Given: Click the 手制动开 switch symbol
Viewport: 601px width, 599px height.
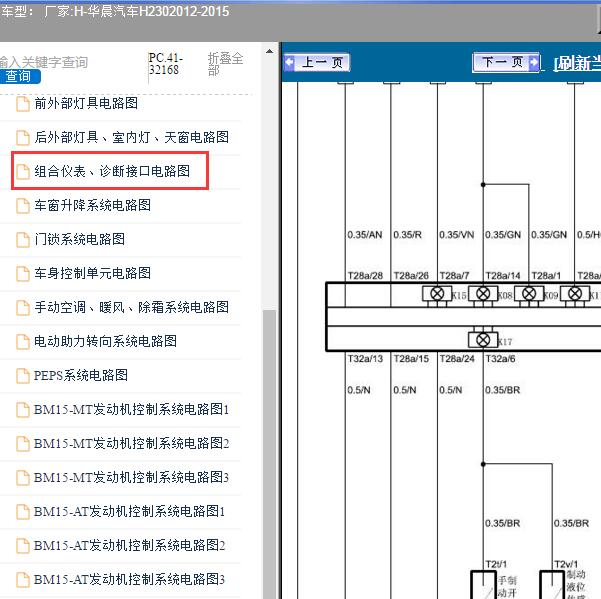Looking at the screenshot, I should (484, 585).
